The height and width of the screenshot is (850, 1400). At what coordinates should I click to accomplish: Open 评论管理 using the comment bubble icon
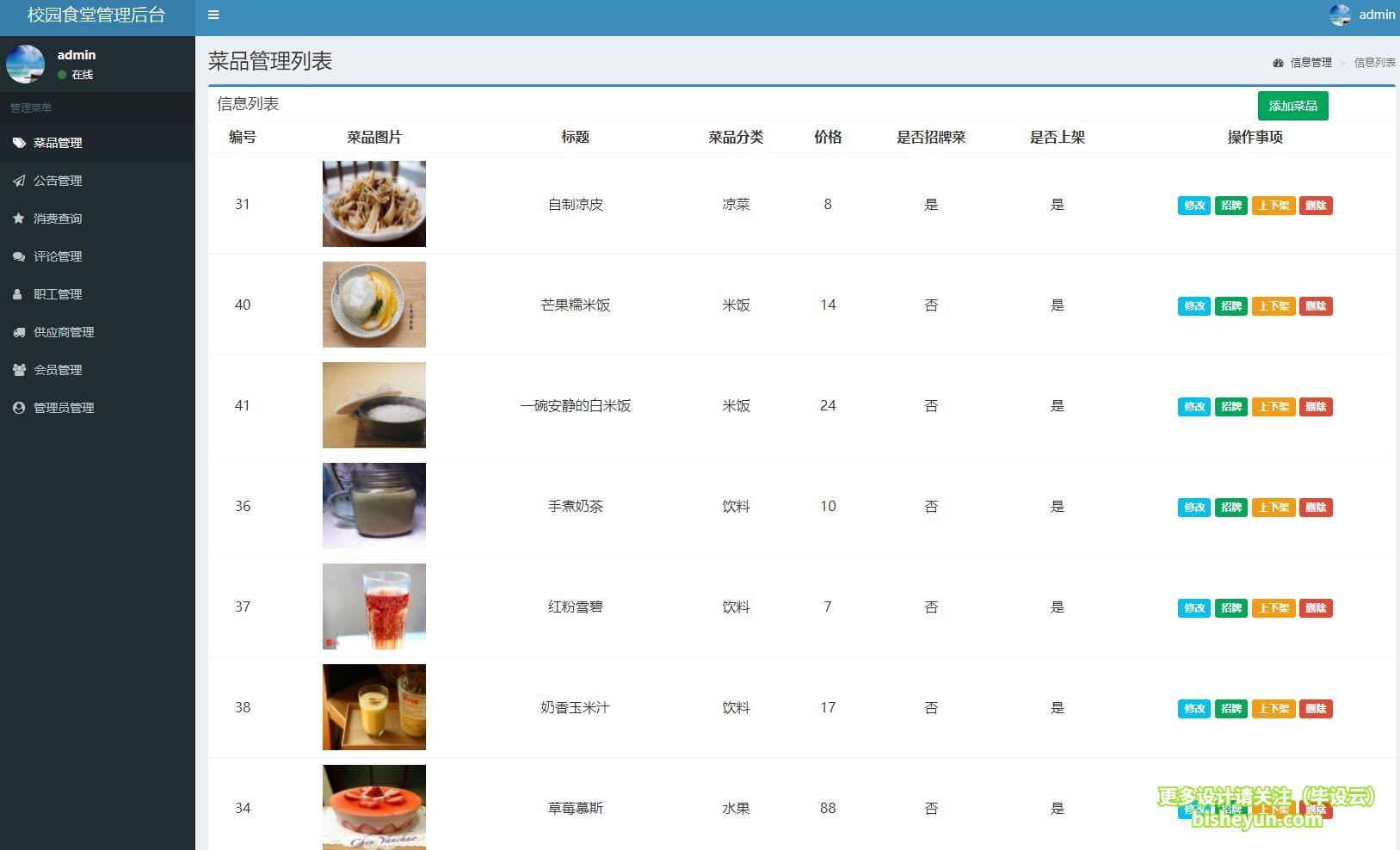coord(19,256)
